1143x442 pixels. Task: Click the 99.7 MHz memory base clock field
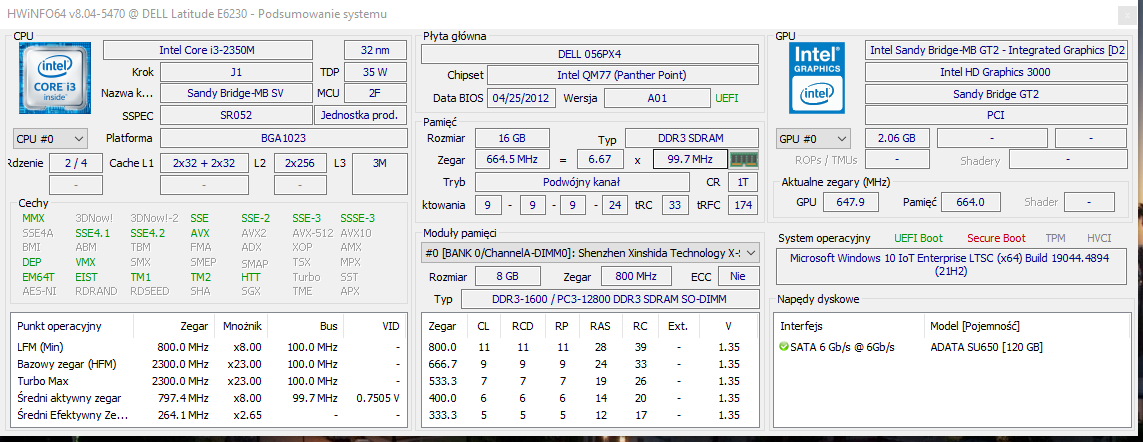click(x=689, y=159)
